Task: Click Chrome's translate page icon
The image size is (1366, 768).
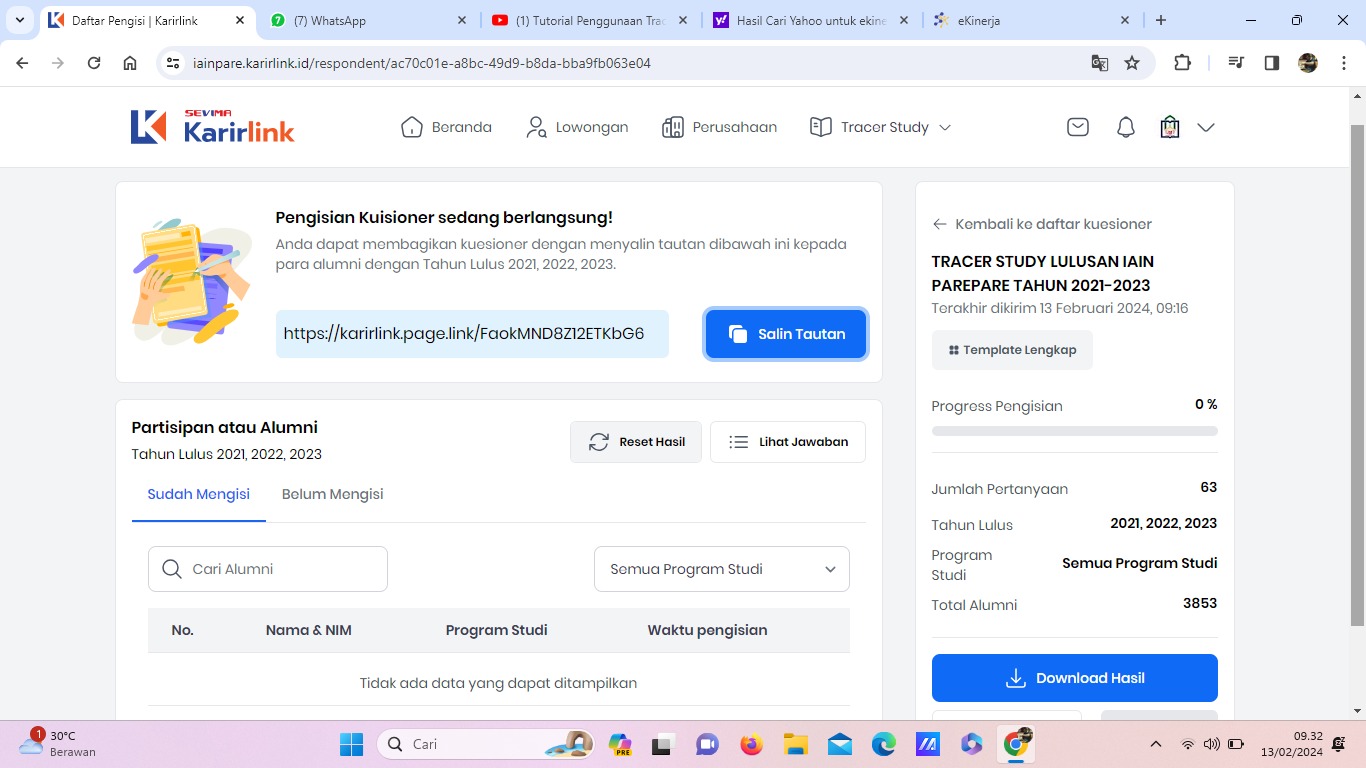Action: click(x=1100, y=63)
